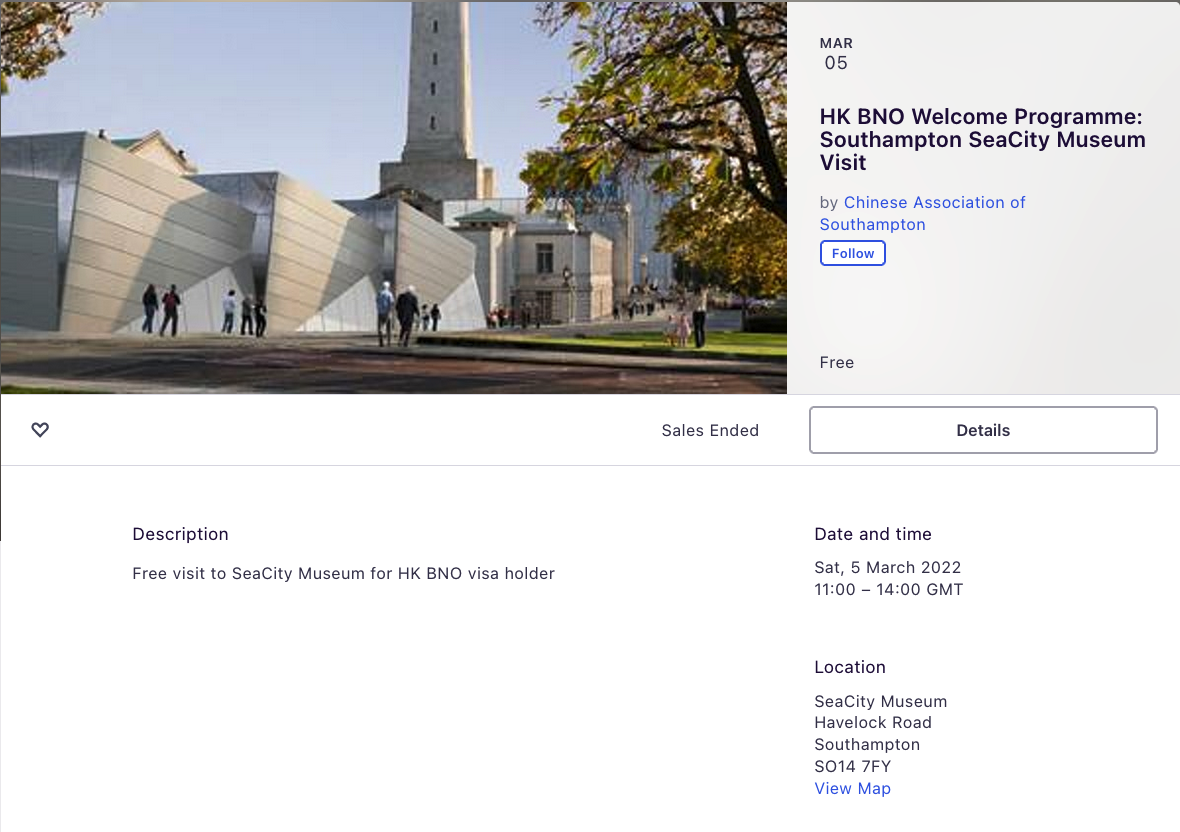Save event with the heart icon
Image resolution: width=1180 pixels, height=832 pixels.
pos(40,430)
